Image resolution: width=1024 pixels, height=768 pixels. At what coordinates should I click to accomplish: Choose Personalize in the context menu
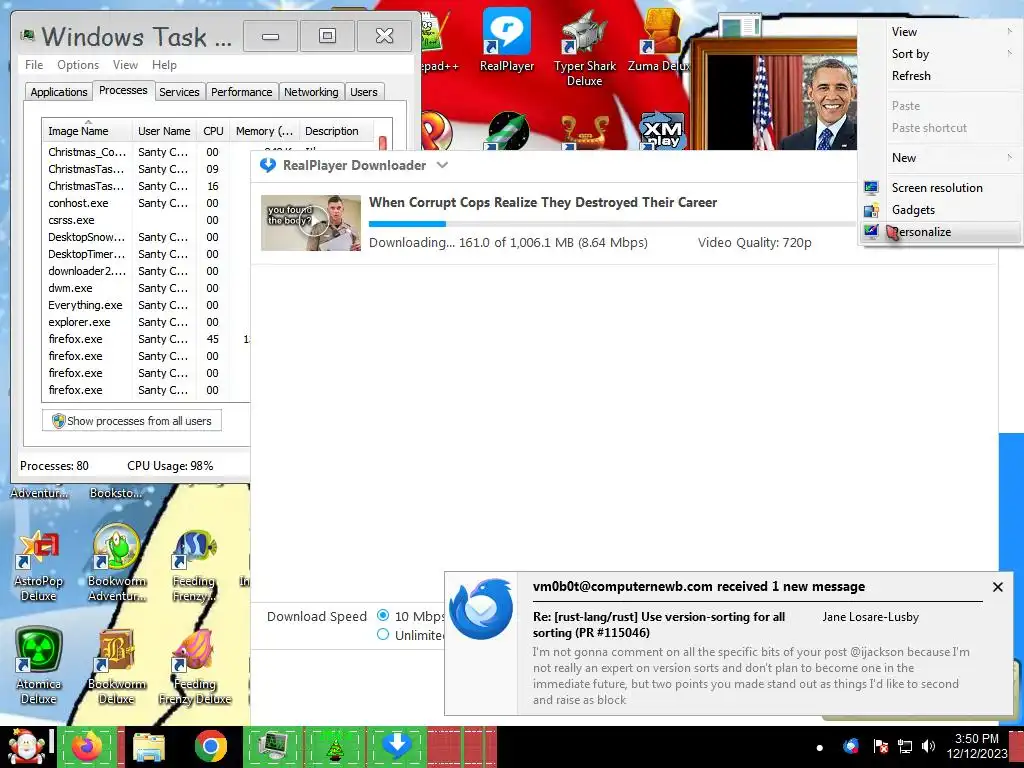[x=940, y=232]
